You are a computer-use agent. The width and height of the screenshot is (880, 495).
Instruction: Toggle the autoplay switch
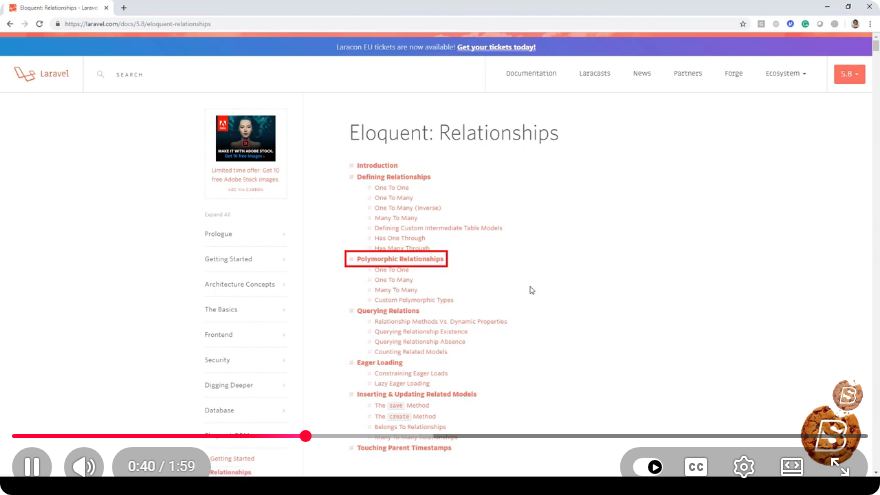click(x=648, y=466)
